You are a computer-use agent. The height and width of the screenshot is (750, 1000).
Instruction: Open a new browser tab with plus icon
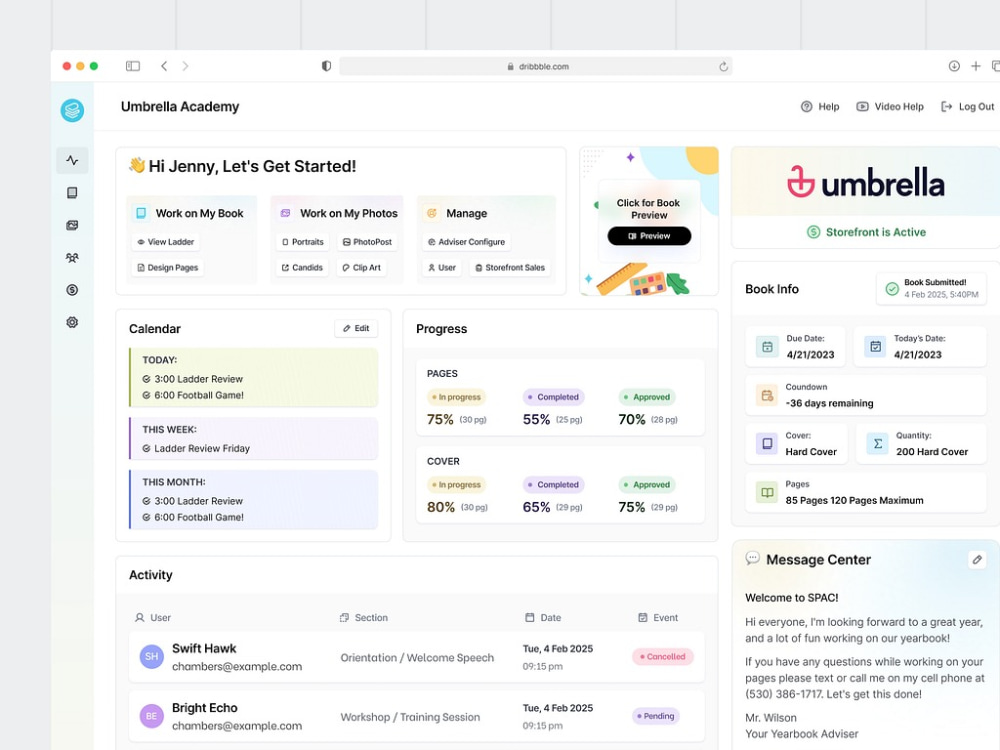point(976,66)
